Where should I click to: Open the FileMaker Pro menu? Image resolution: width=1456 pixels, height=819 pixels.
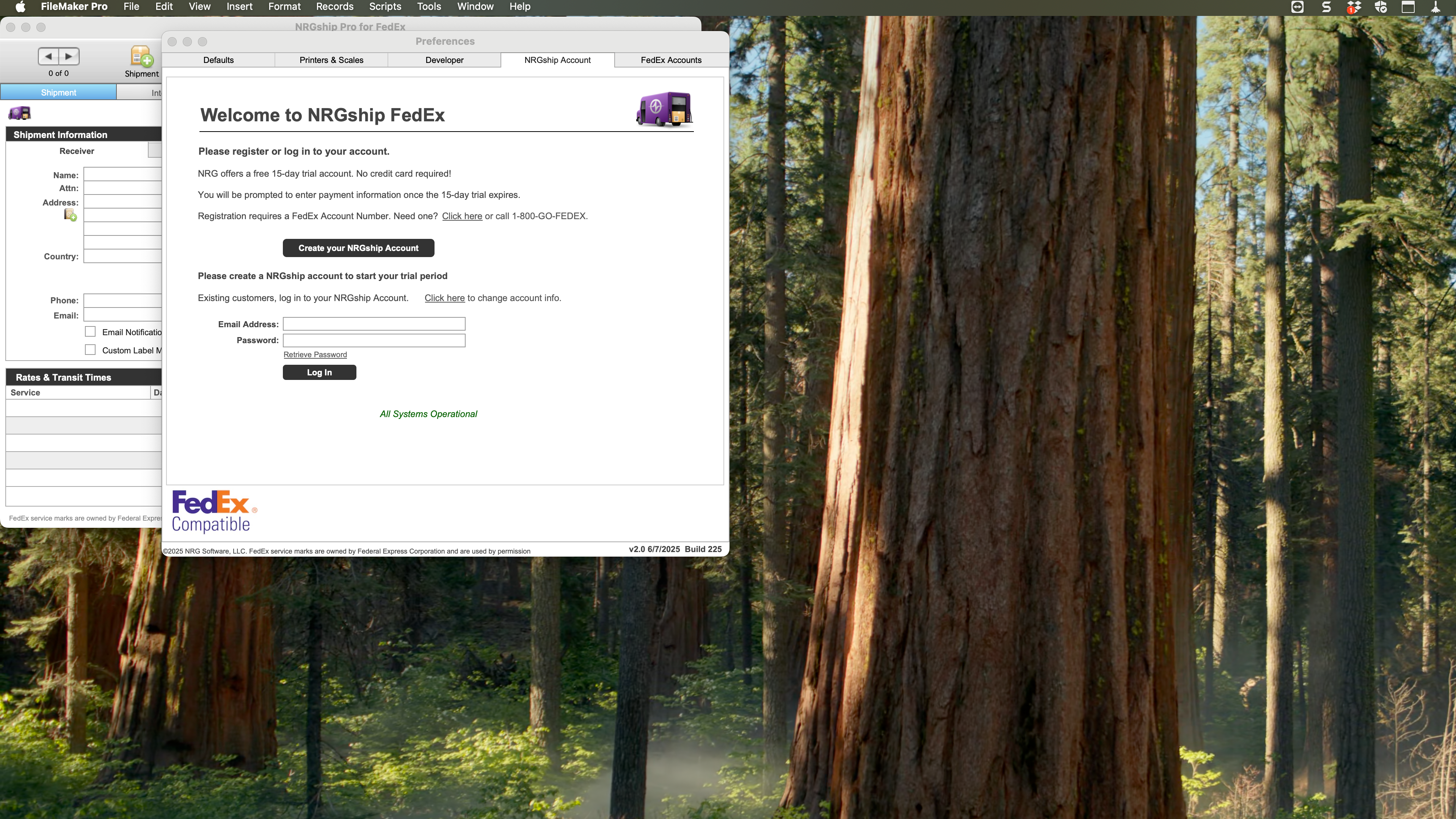pyautogui.click(x=74, y=7)
